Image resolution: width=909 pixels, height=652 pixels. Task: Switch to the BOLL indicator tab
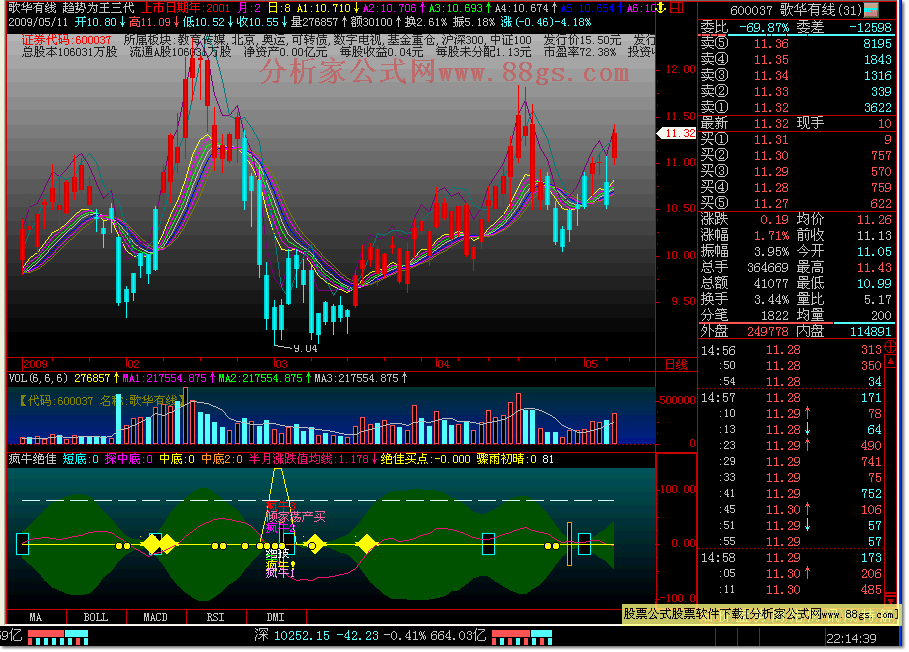[96, 617]
